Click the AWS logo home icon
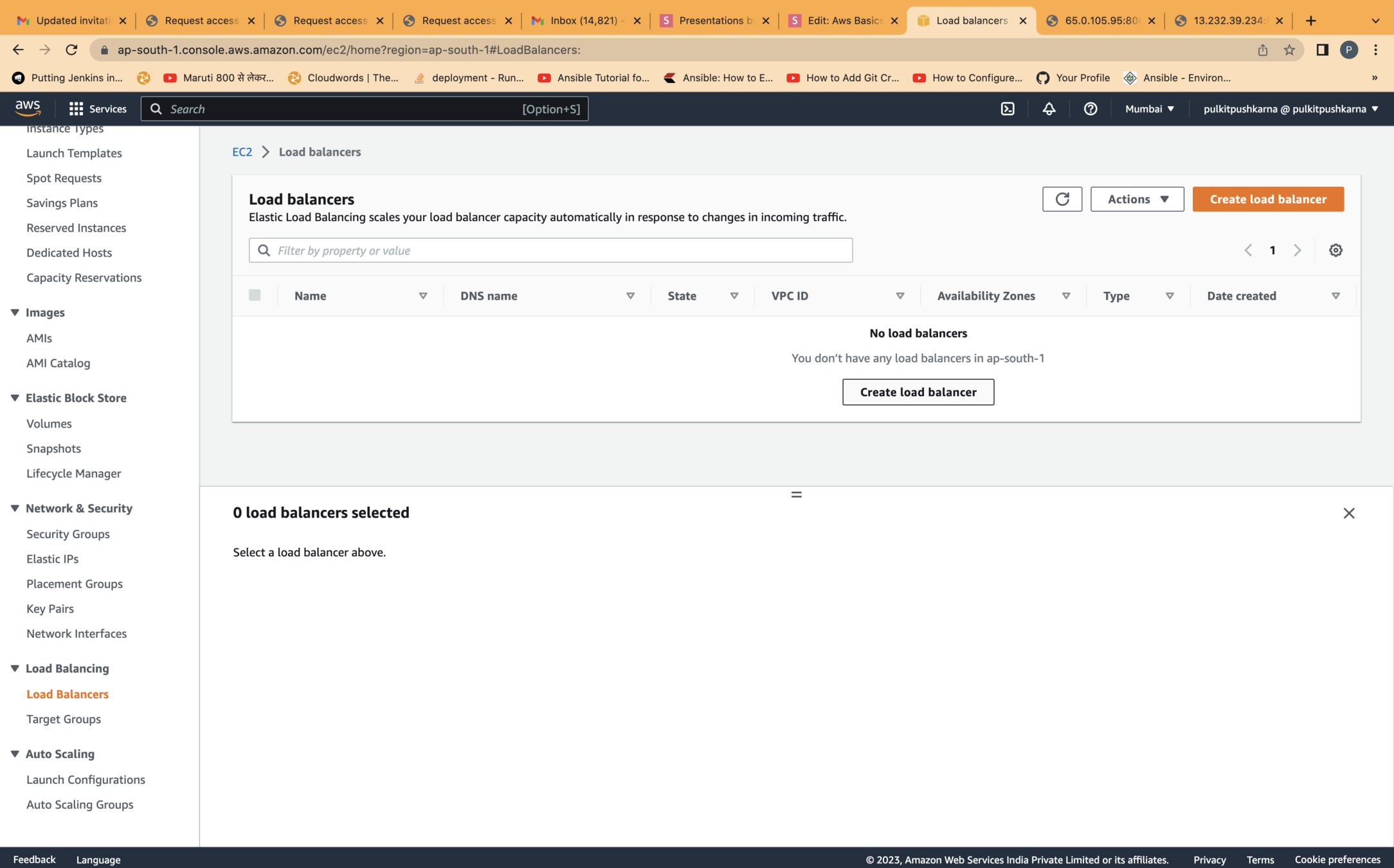Screen dimensions: 1394x868 (28, 108)
